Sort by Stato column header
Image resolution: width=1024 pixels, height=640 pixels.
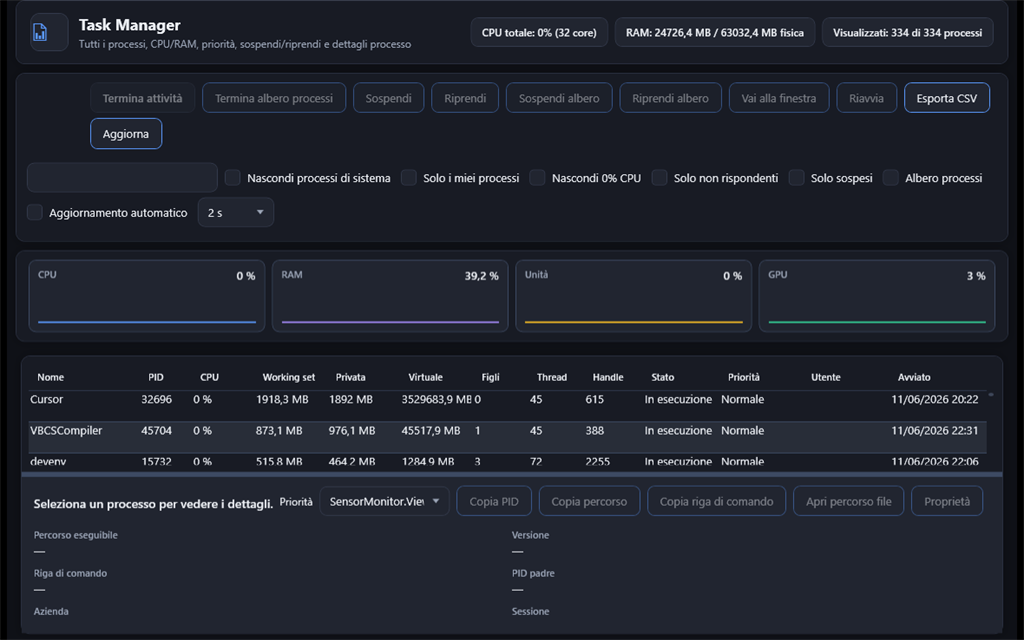click(662, 377)
